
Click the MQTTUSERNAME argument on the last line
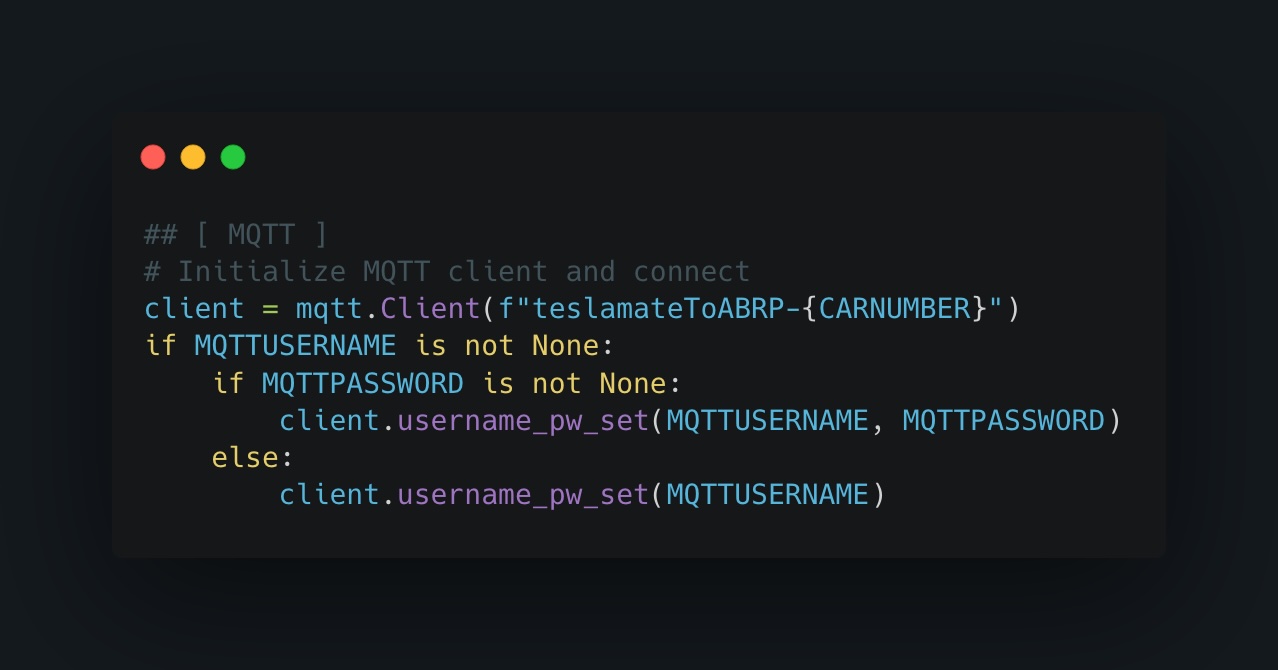767,495
